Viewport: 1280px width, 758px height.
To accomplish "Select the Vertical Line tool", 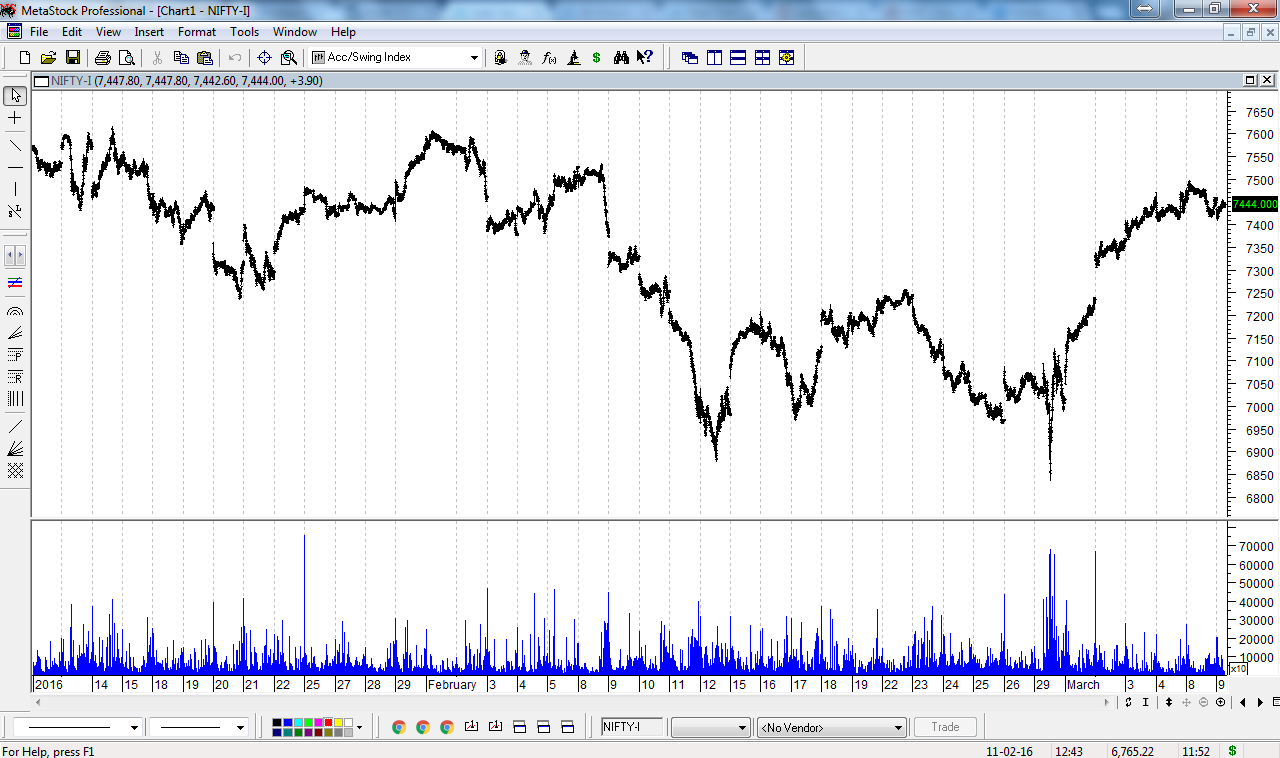I will [15, 189].
